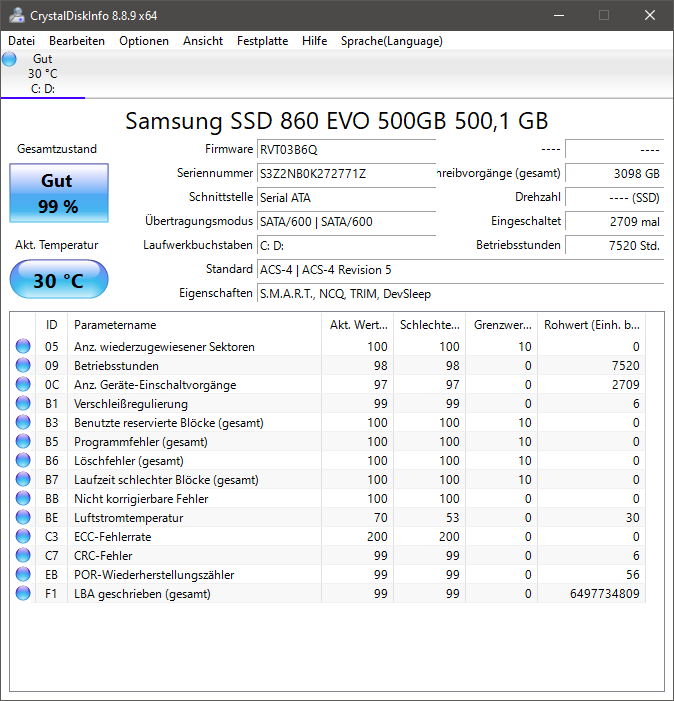Viewport: 674px width, 701px height.
Task: Open the Festplatte menu
Action: [x=262, y=41]
